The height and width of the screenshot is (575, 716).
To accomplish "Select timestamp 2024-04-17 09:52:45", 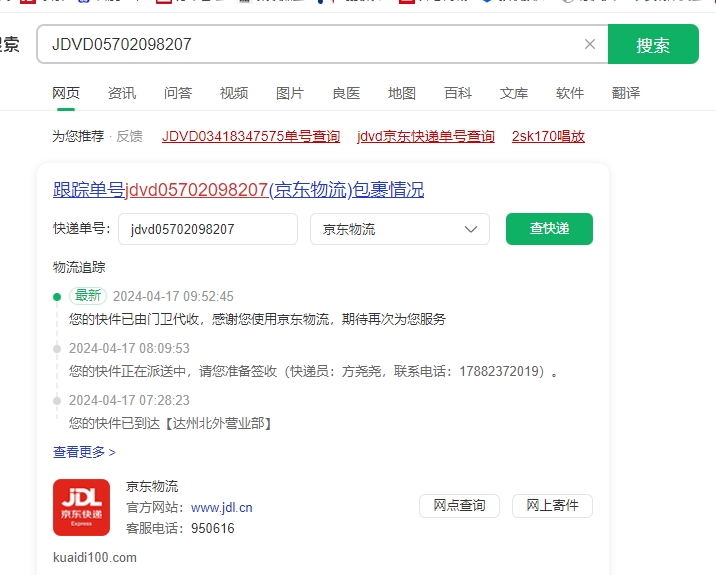I will [x=173, y=296].
